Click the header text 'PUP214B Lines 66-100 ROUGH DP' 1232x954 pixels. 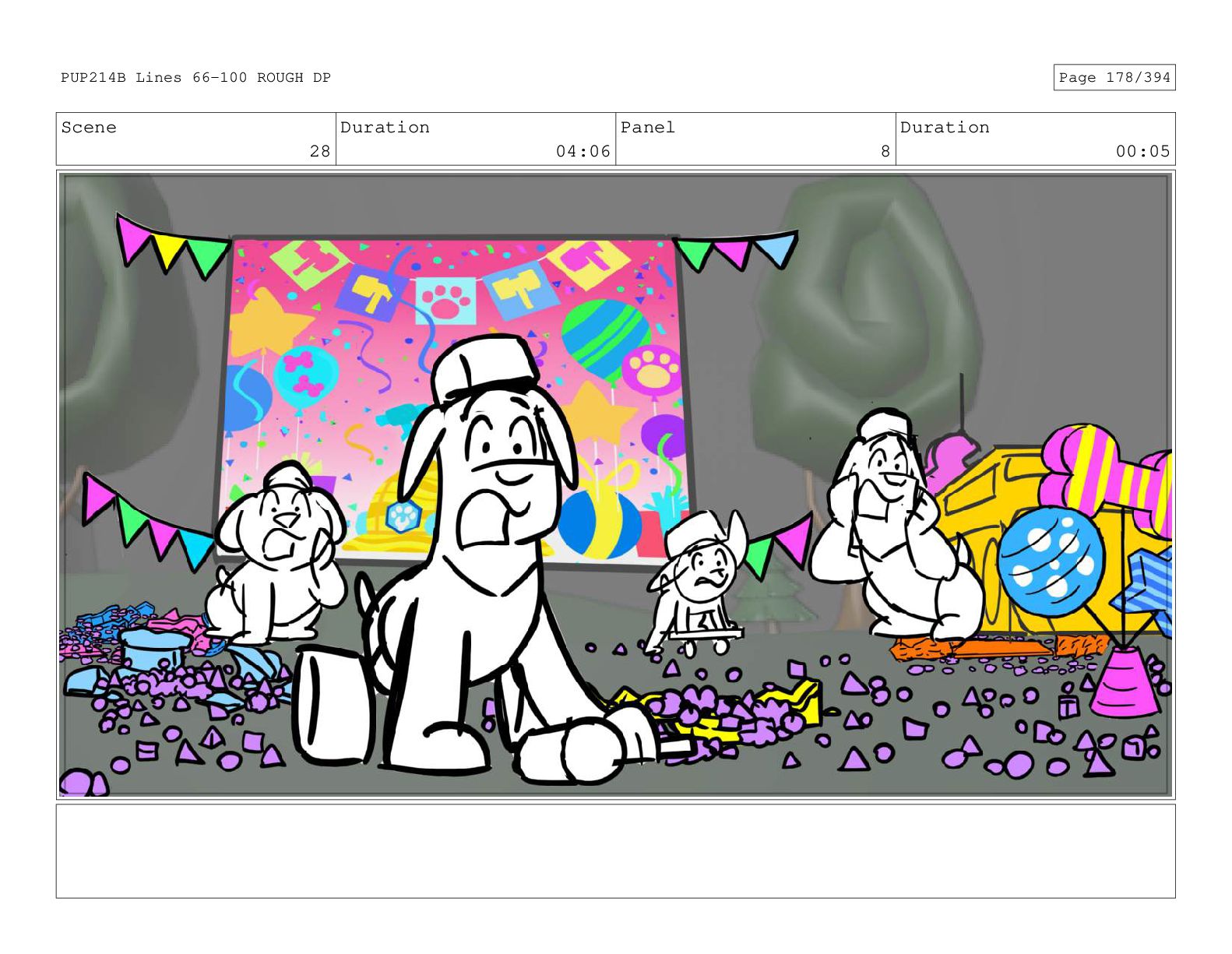(x=195, y=77)
